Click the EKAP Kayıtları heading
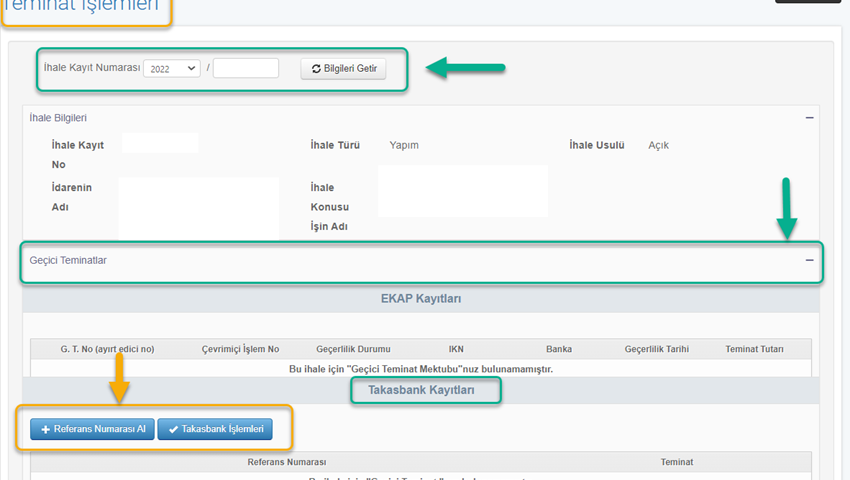The width and height of the screenshot is (850, 480). click(420, 298)
